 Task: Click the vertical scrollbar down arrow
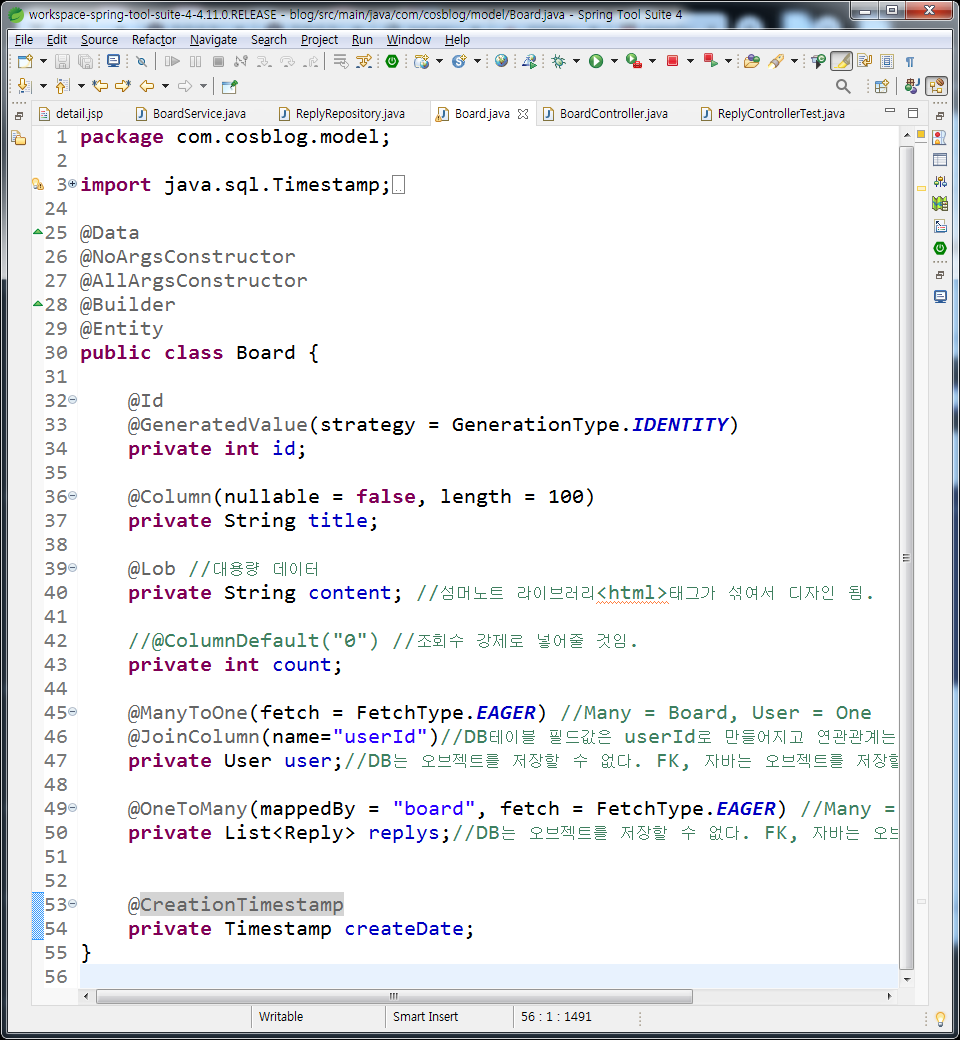click(907, 980)
